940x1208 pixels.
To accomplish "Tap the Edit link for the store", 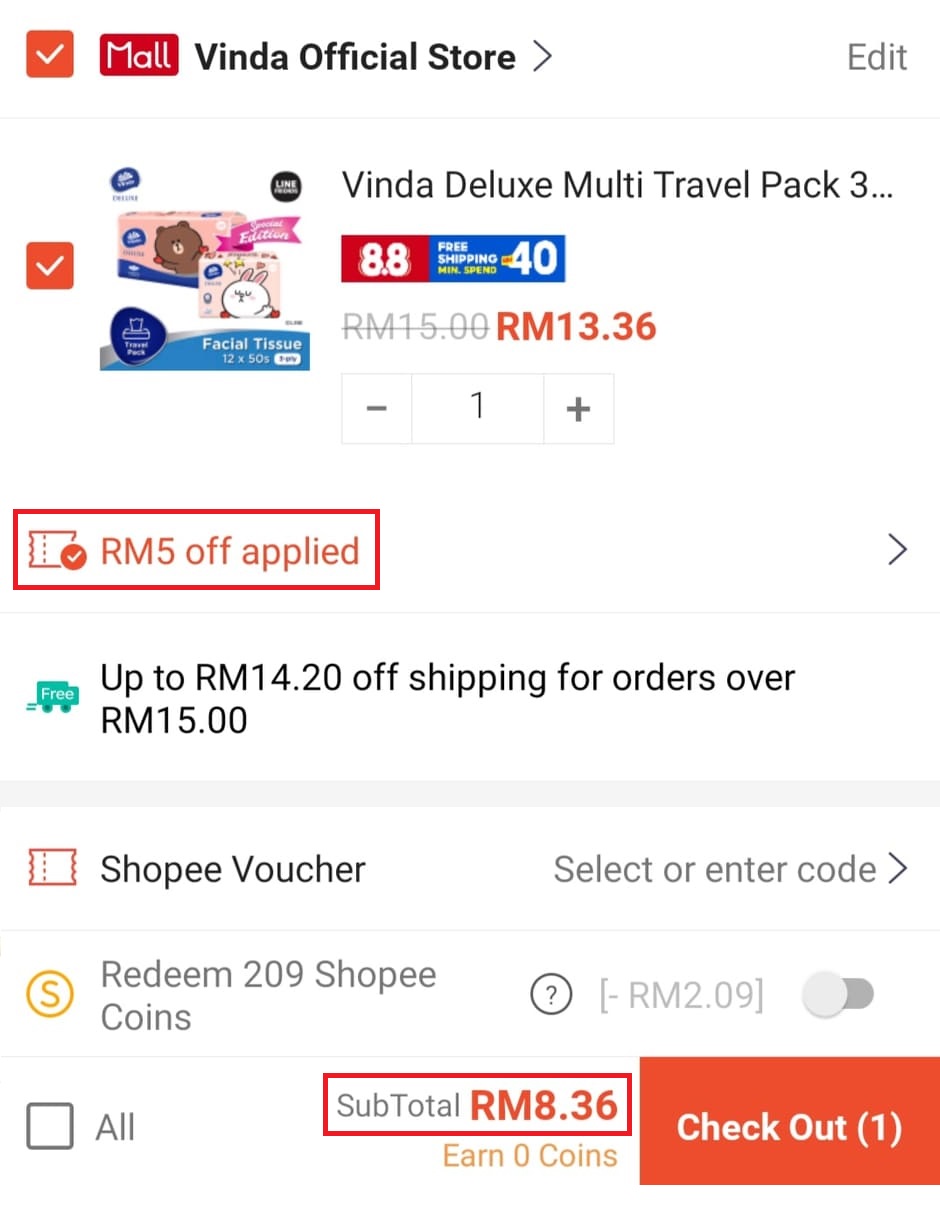I will coord(877,57).
